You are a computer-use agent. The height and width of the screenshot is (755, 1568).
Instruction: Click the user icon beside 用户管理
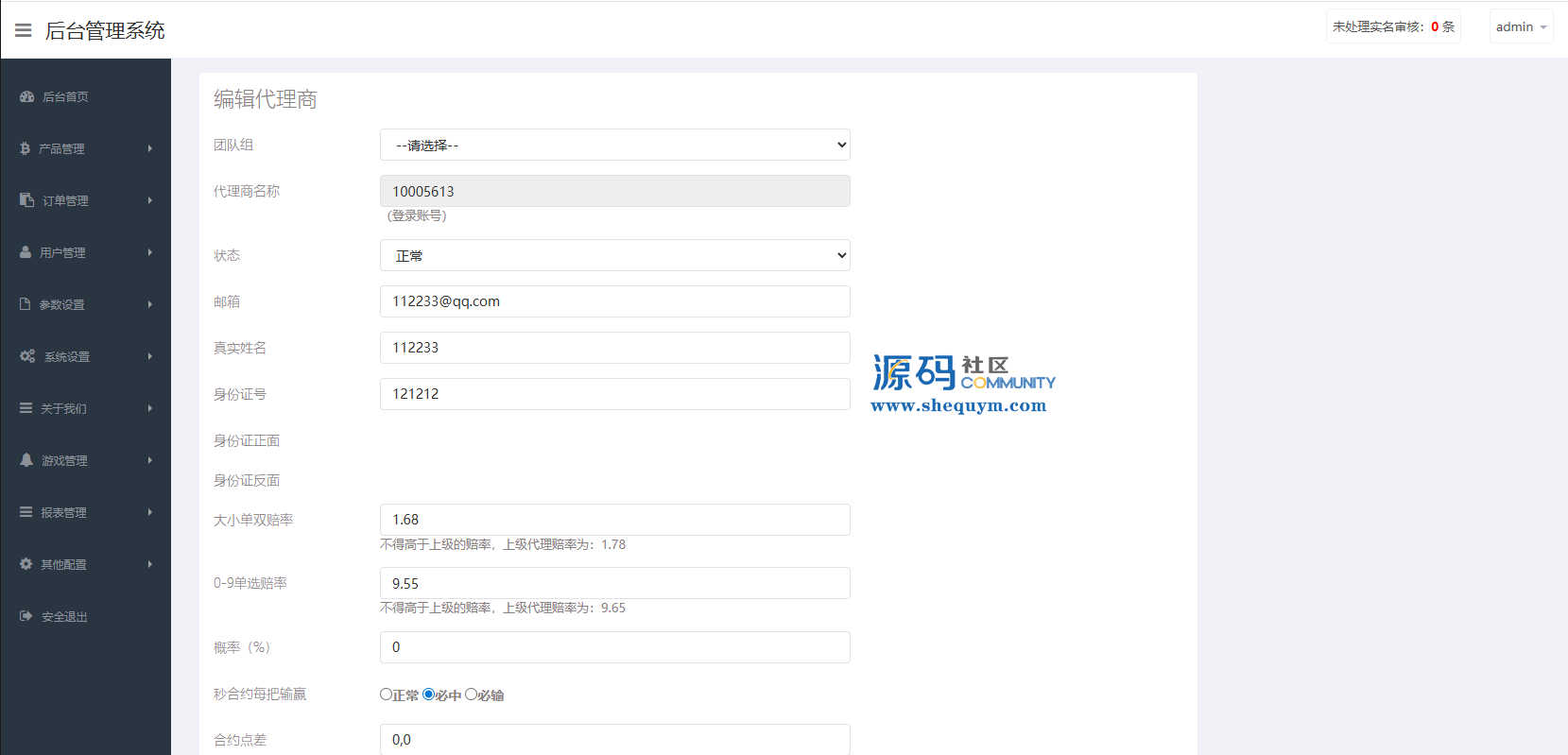click(x=26, y=252)
